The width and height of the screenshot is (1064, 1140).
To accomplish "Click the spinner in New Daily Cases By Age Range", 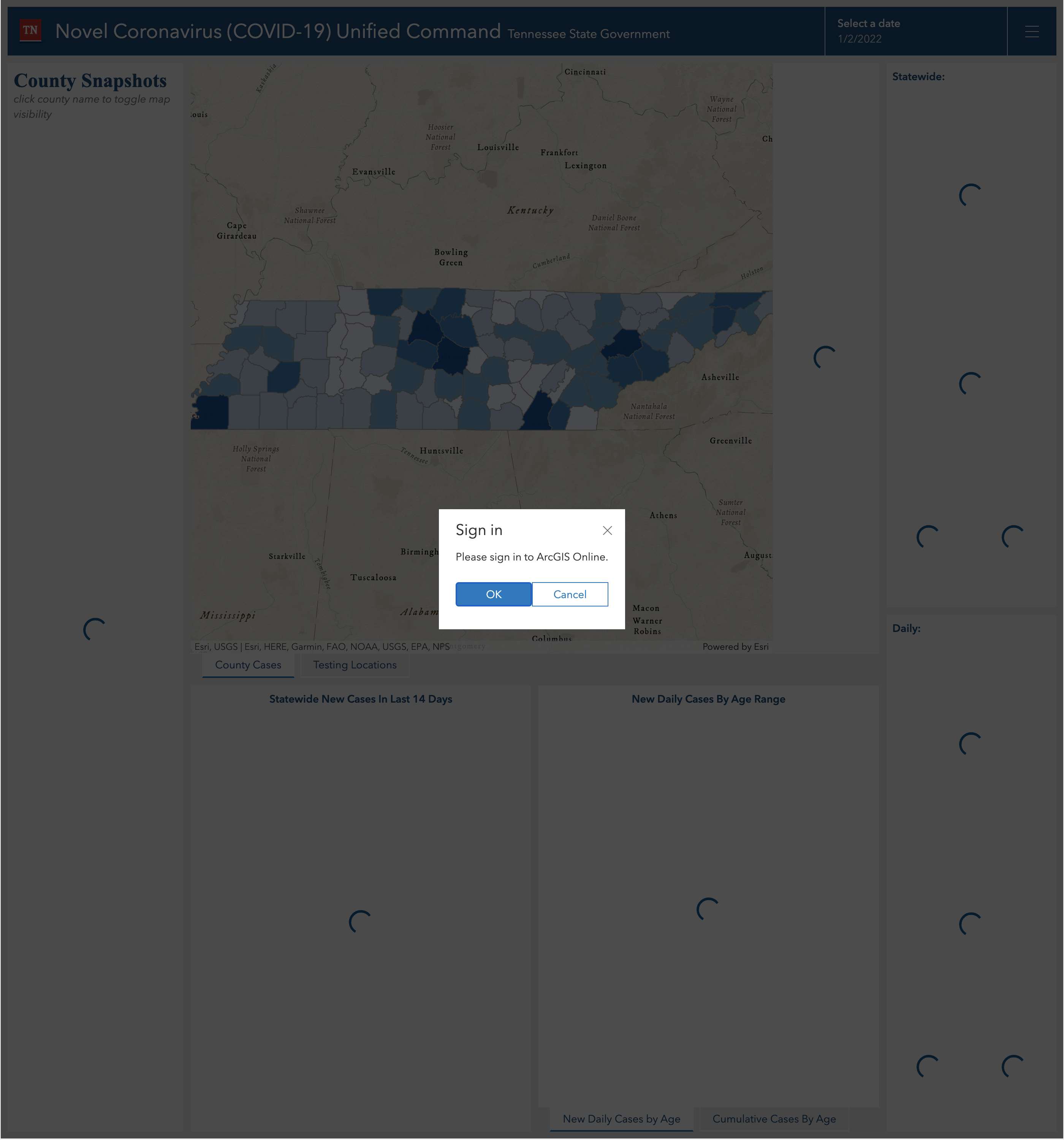I will (708, 909).
